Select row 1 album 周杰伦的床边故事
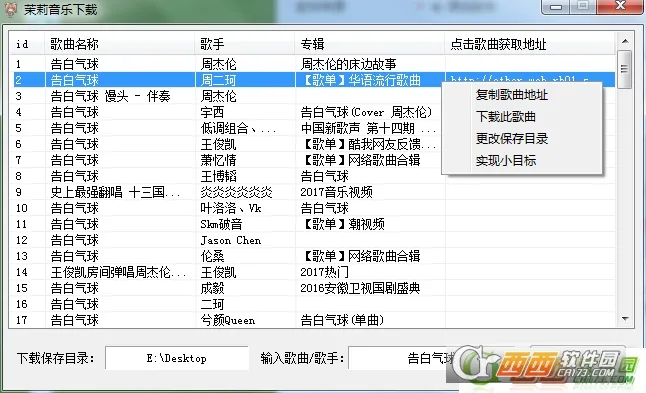Viewport: 646px width, 393px height. [348, 64]
